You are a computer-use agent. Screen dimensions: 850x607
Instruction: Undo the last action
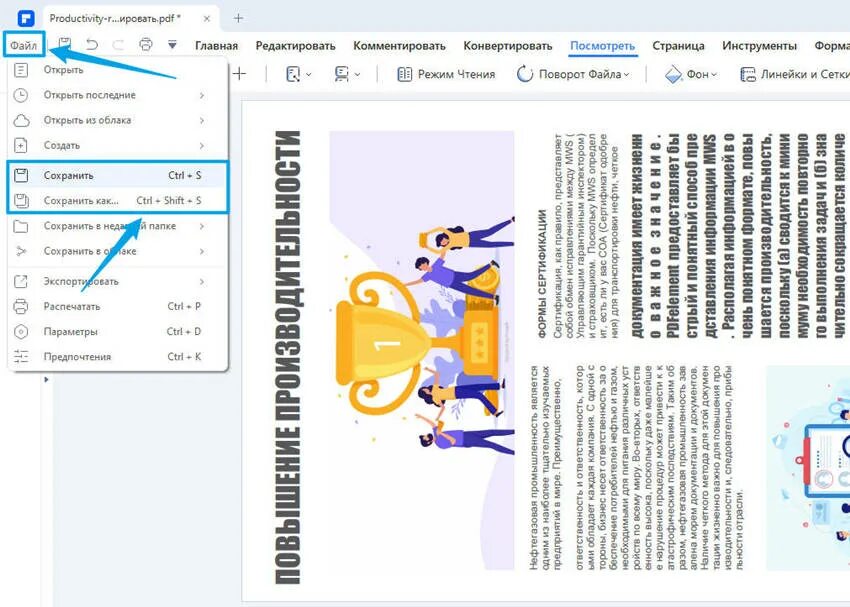(x=92, y=44)
